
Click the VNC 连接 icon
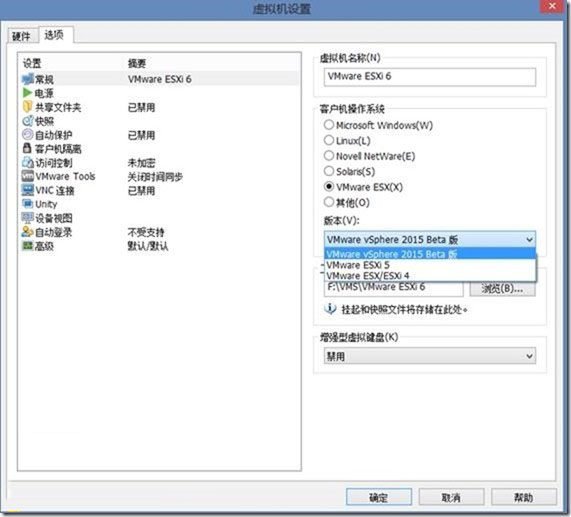coord(28,190)
